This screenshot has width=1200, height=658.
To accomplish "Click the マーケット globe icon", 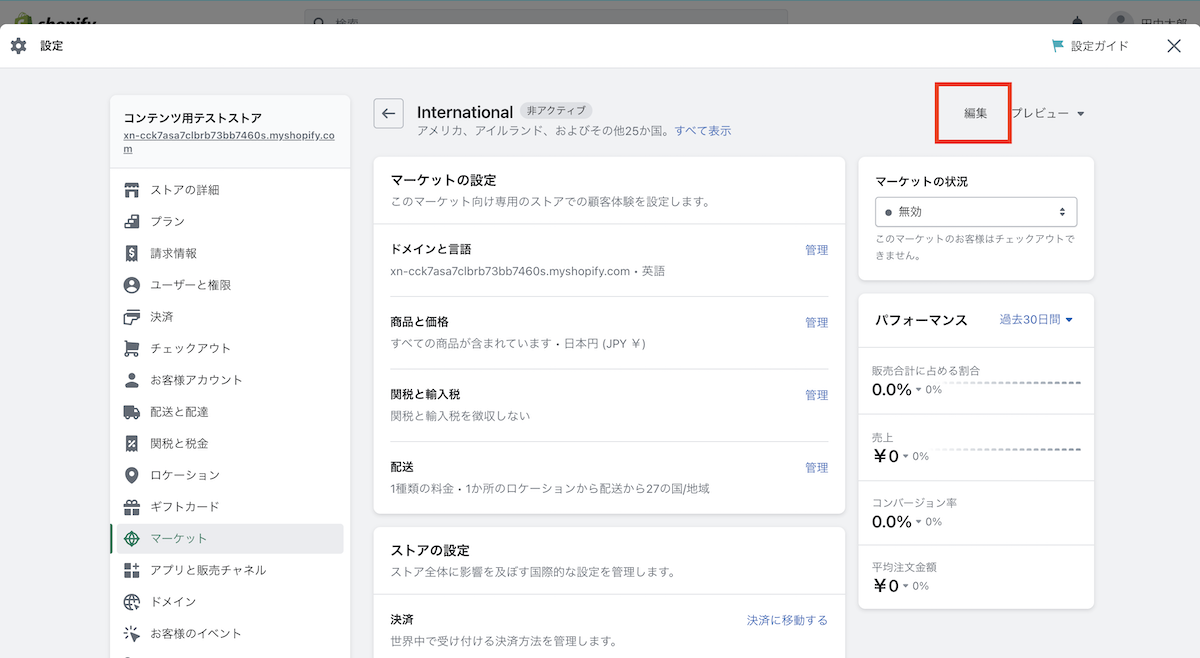I will coord(131,539).
